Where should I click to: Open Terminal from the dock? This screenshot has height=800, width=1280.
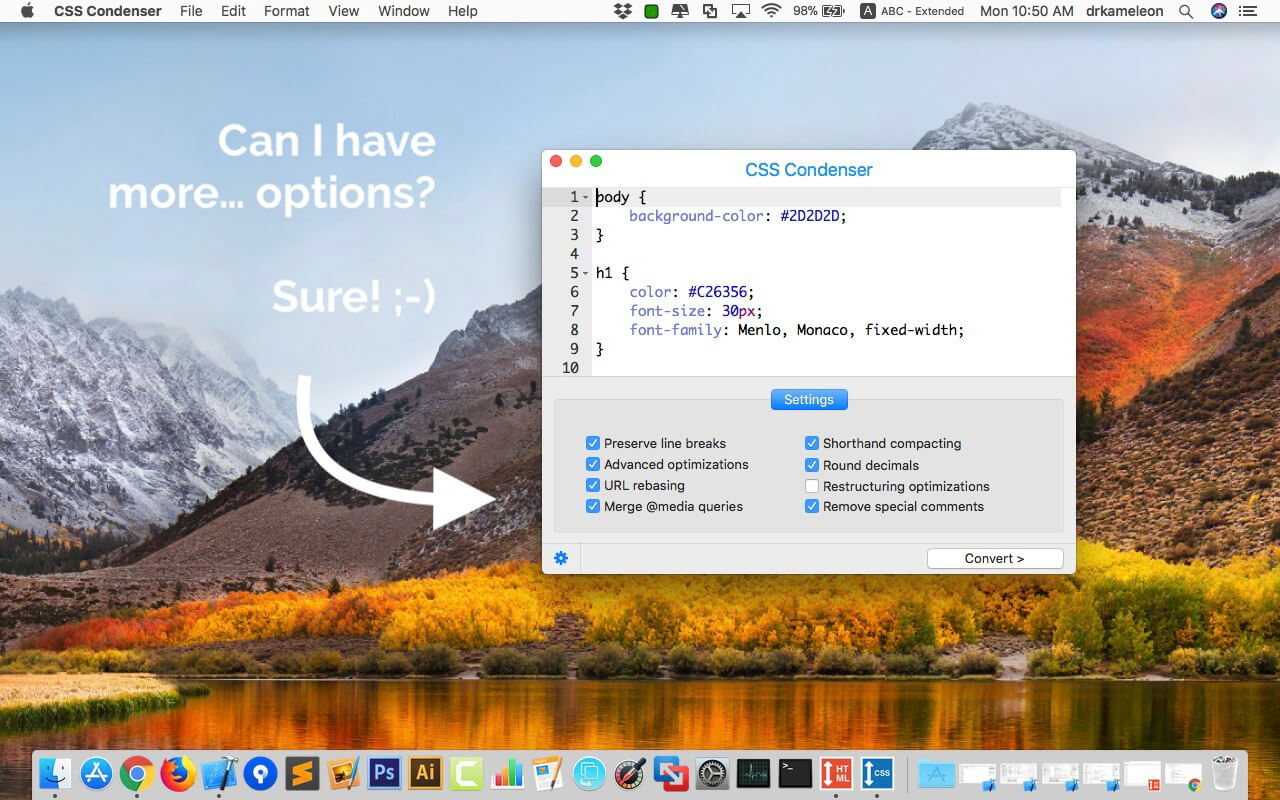tap(795, 773)
